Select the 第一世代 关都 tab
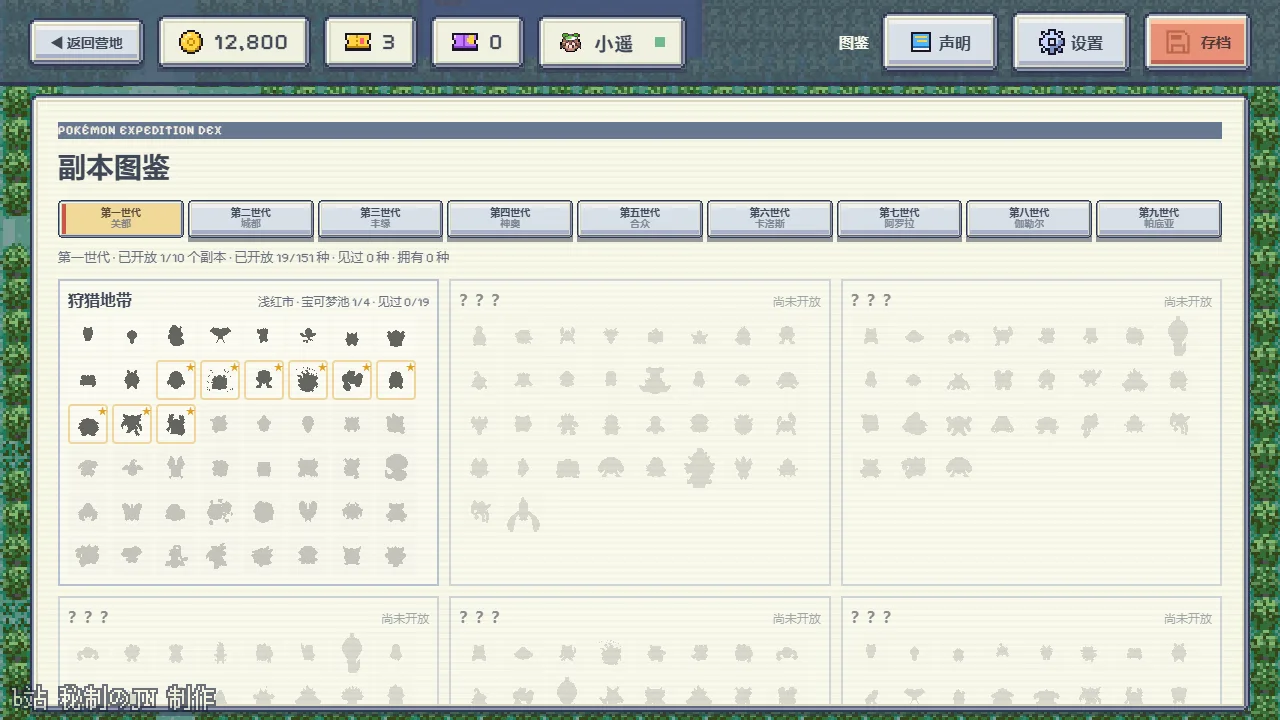Screen dimensions: 1280x720 [x=121, y=218]
